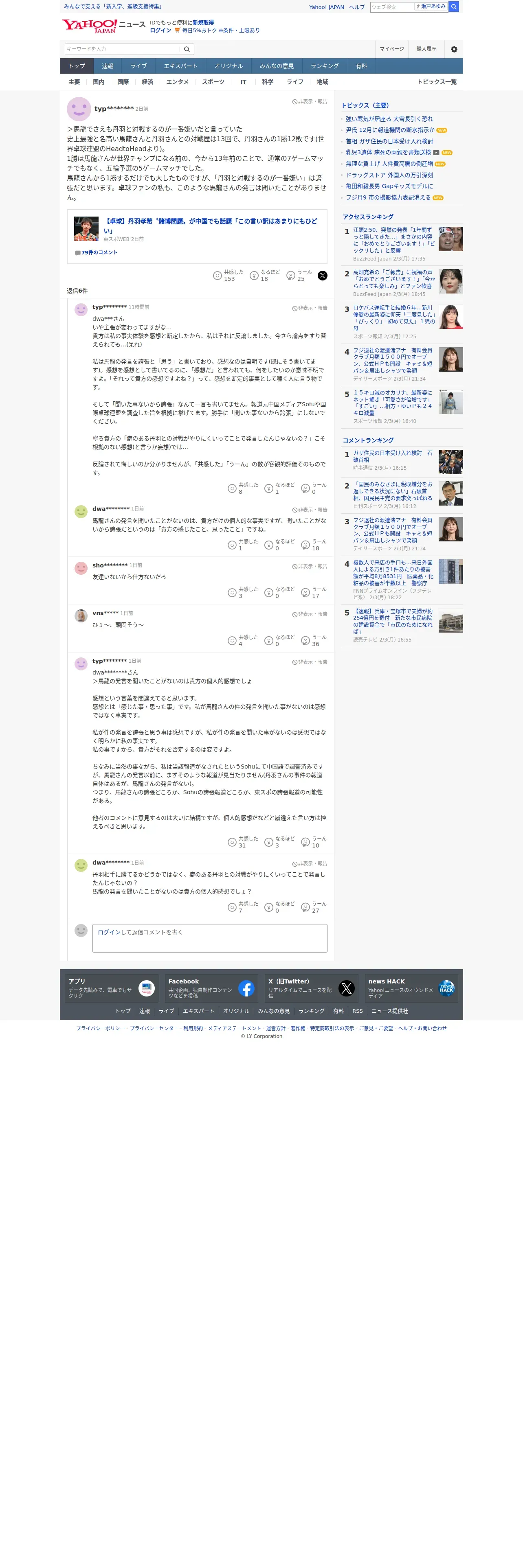Open the ランキング tab
523x1568 pixels.
pyautogui.click(x=325, y=66)
